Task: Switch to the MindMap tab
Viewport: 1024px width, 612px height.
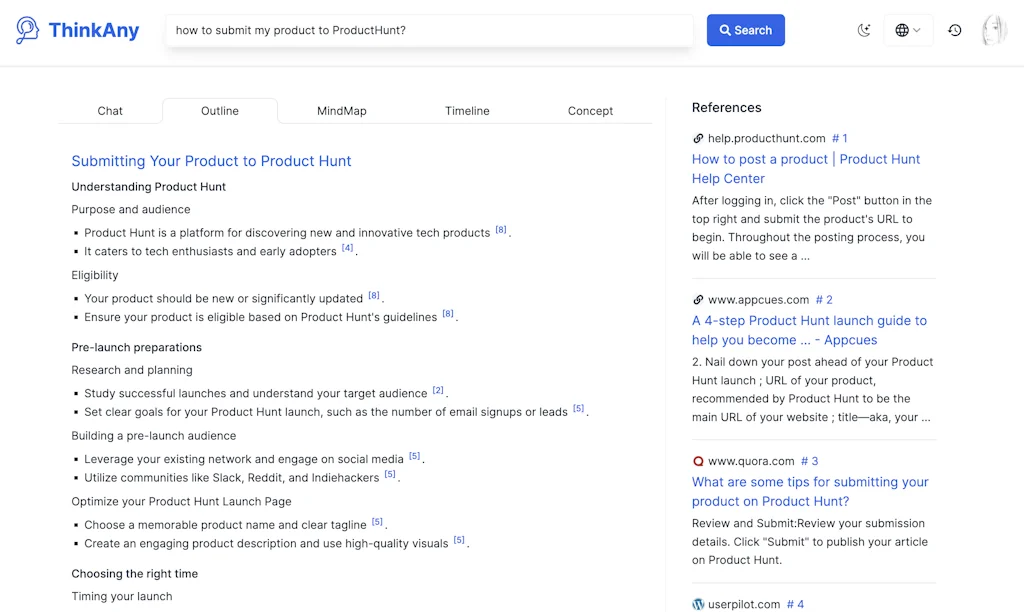Action: (341, 111)
